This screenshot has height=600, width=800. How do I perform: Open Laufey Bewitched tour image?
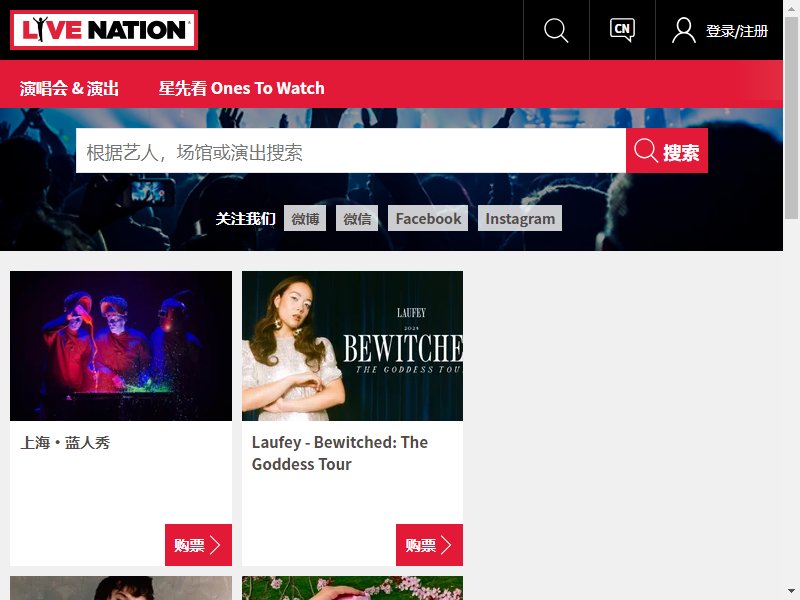click(x=353, y=346)
